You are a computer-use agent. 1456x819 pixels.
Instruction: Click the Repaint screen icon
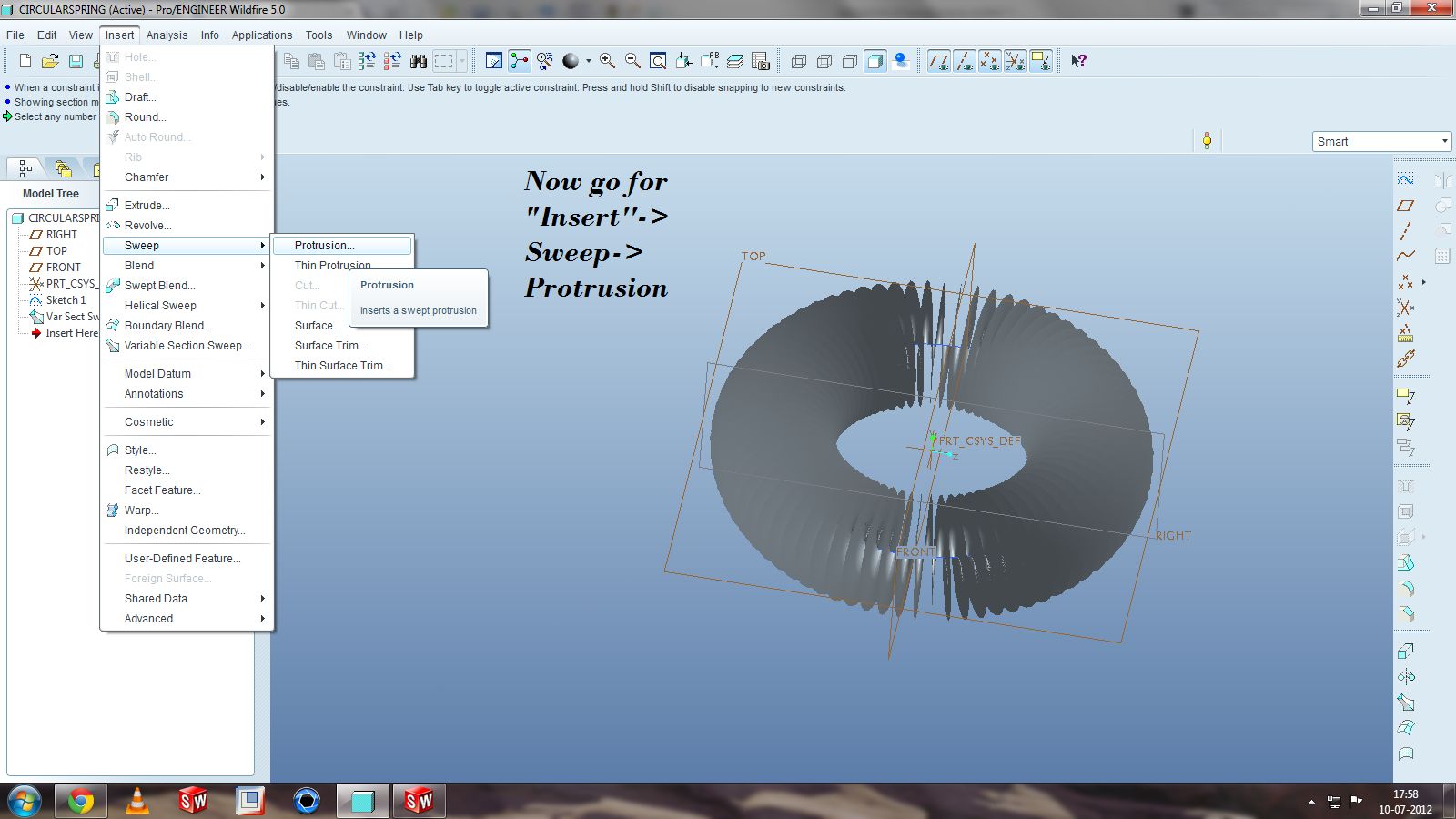click(494, 61)
